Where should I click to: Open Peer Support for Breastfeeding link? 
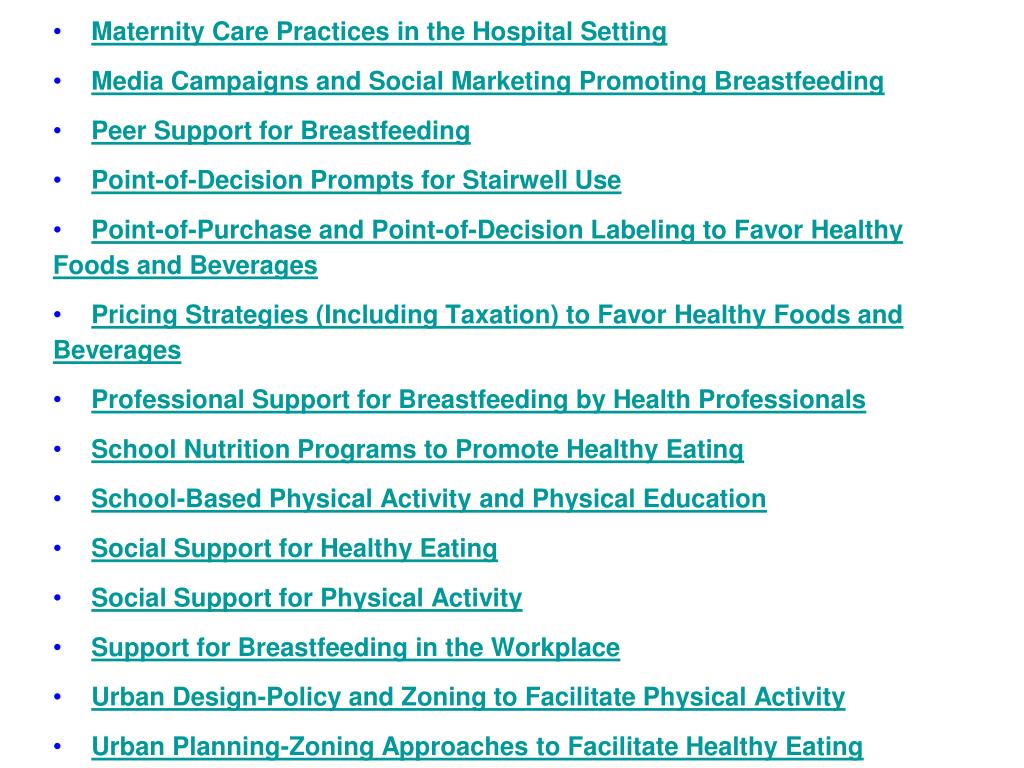pos(281,131)
